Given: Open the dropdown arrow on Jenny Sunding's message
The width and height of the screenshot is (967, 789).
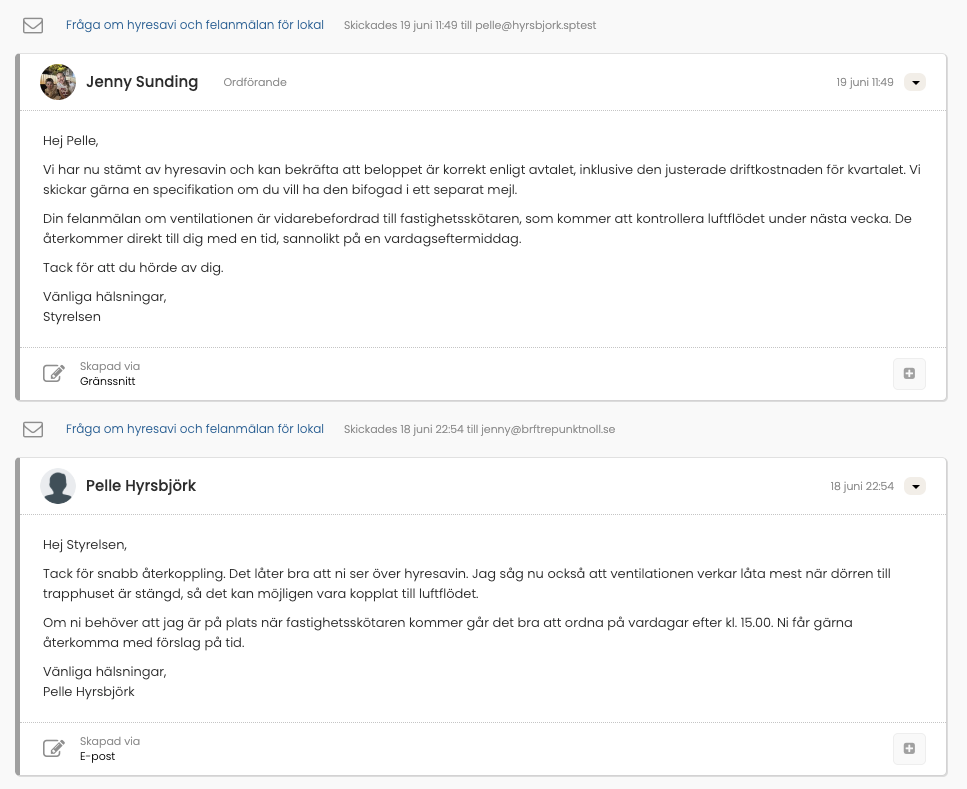Looking at the screenshot, I should (915, 82).
